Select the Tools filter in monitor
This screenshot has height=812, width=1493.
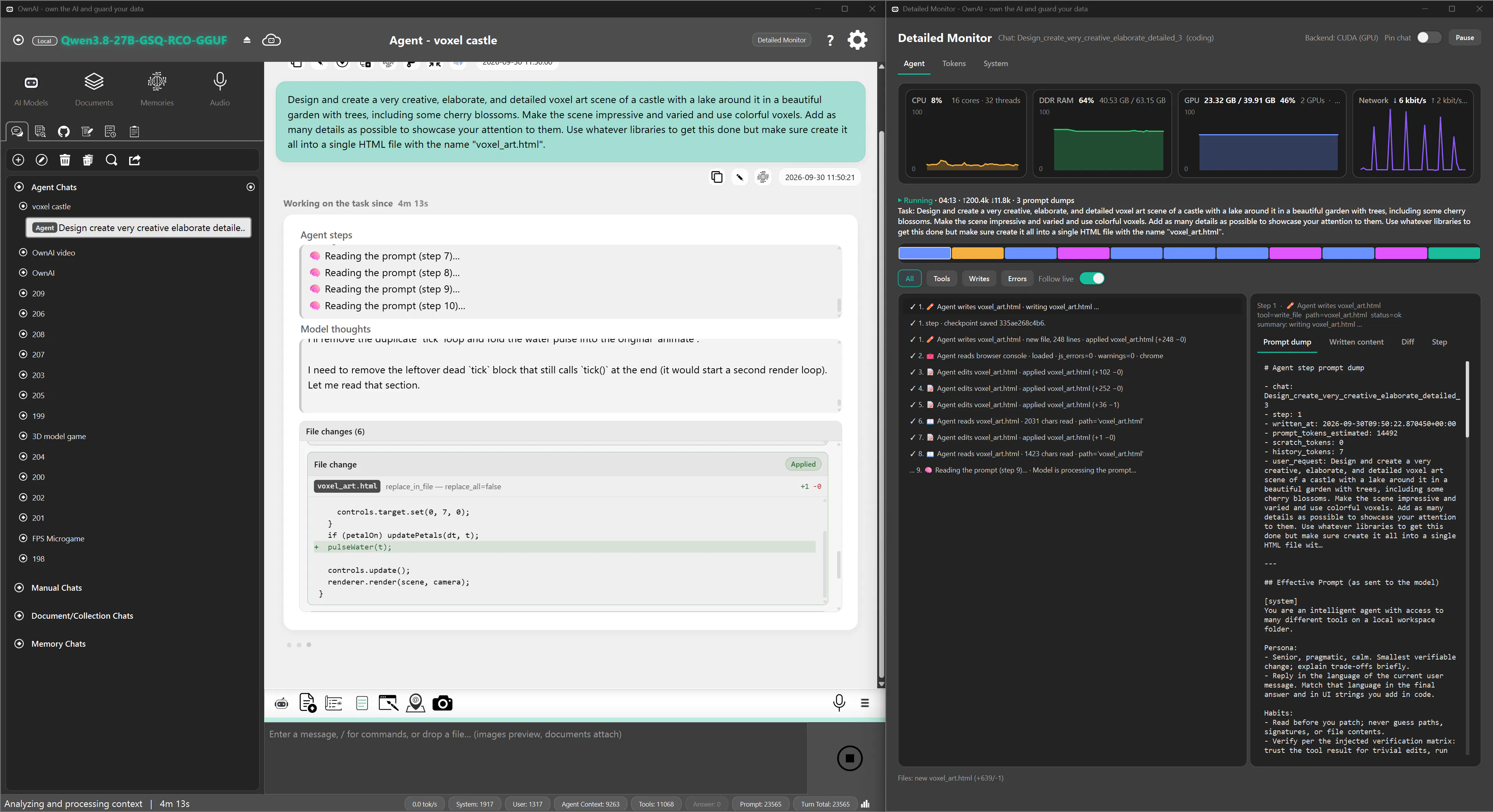[x=941, y=279]
